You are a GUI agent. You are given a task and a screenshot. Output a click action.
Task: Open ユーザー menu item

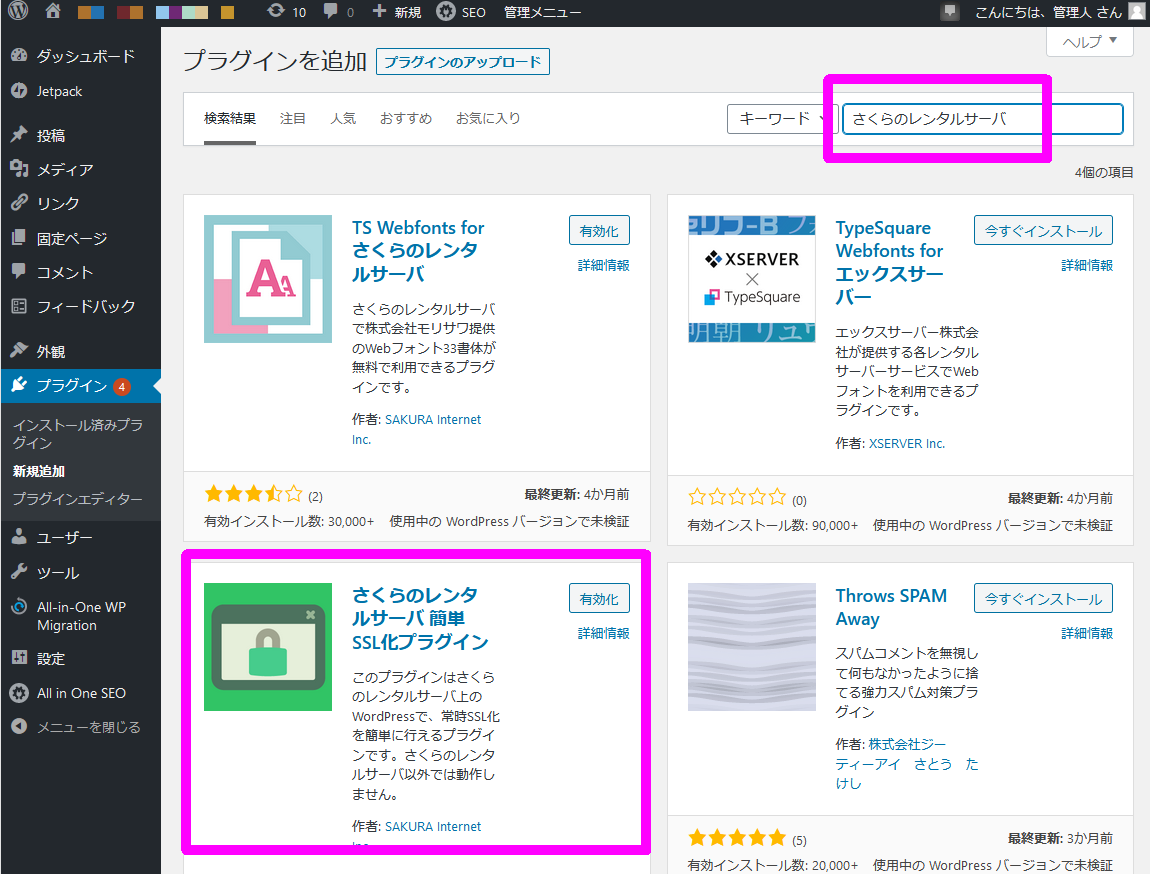pyautogui.click(x=81, y=537)
